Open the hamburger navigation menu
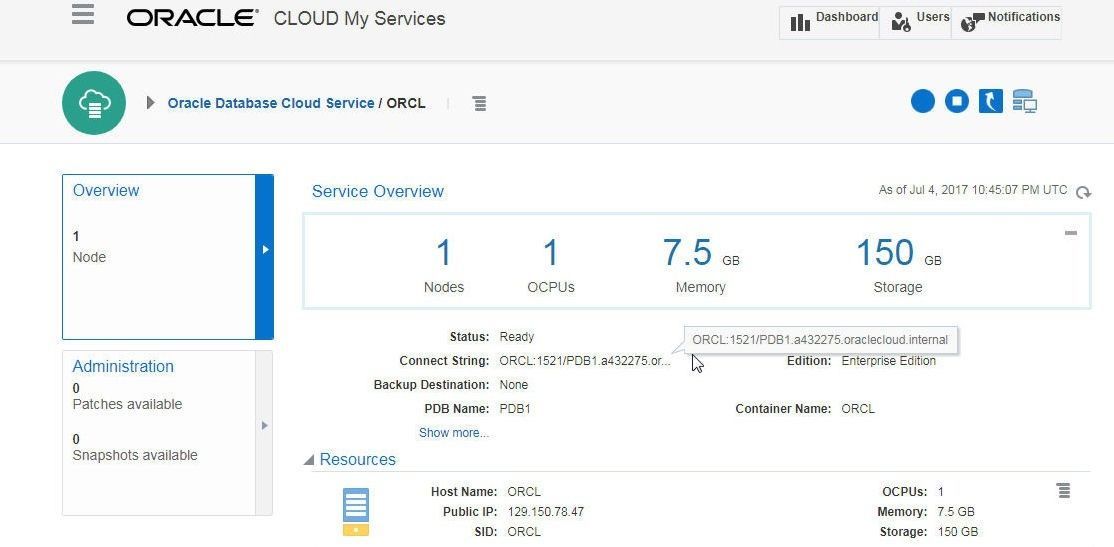 [83, 13]
